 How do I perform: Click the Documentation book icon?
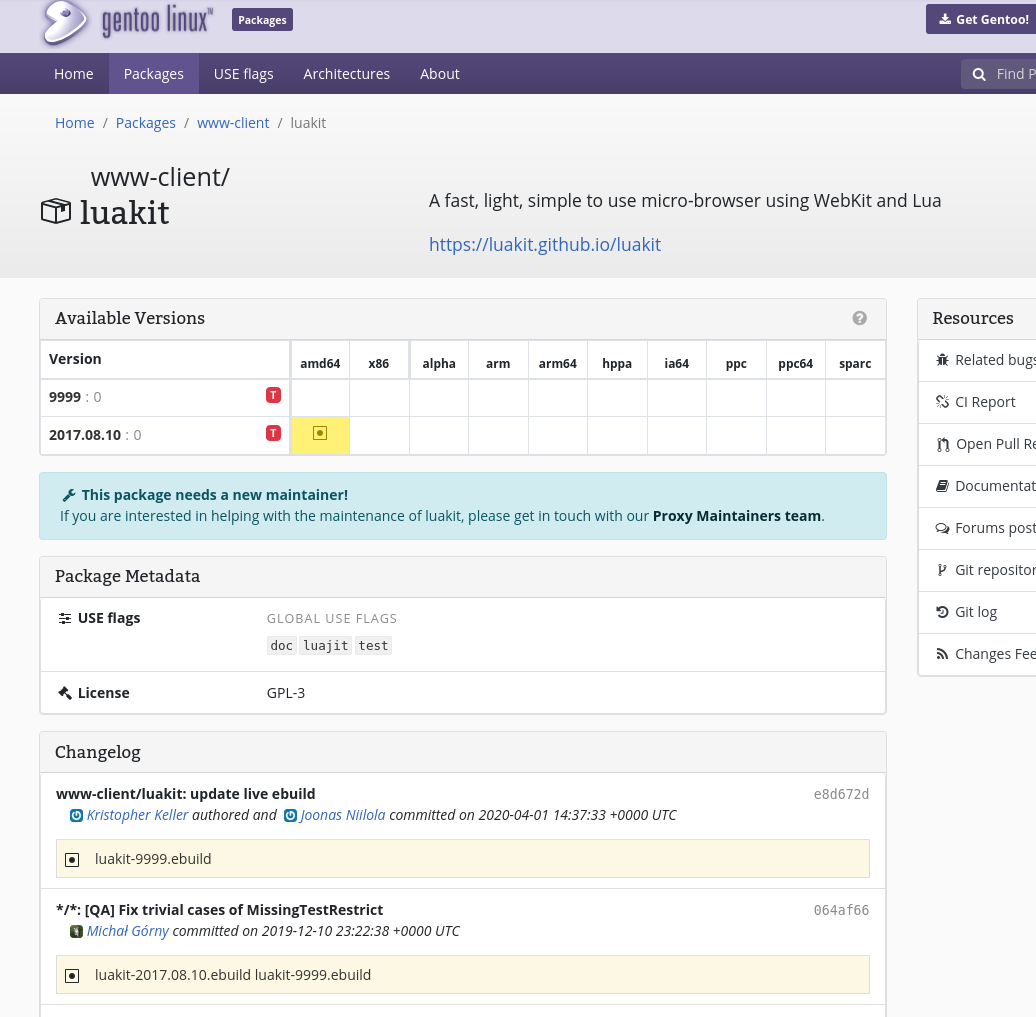tap(942, 486)
